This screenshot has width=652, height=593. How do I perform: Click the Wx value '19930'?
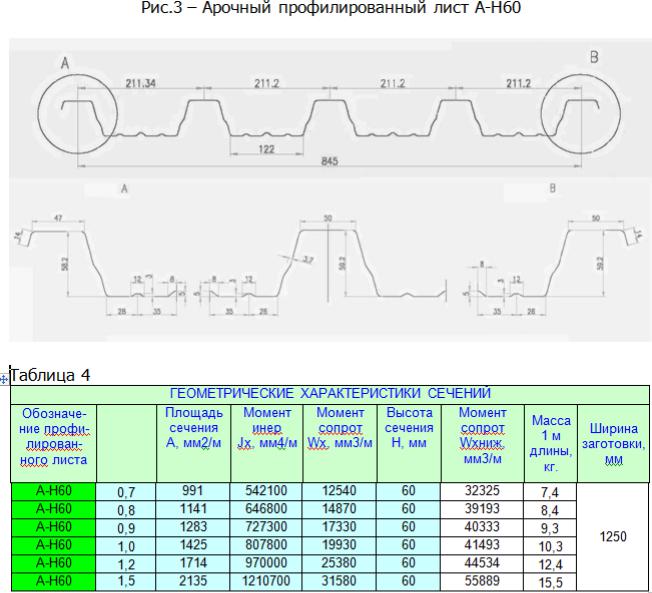(x=339, y=545)
